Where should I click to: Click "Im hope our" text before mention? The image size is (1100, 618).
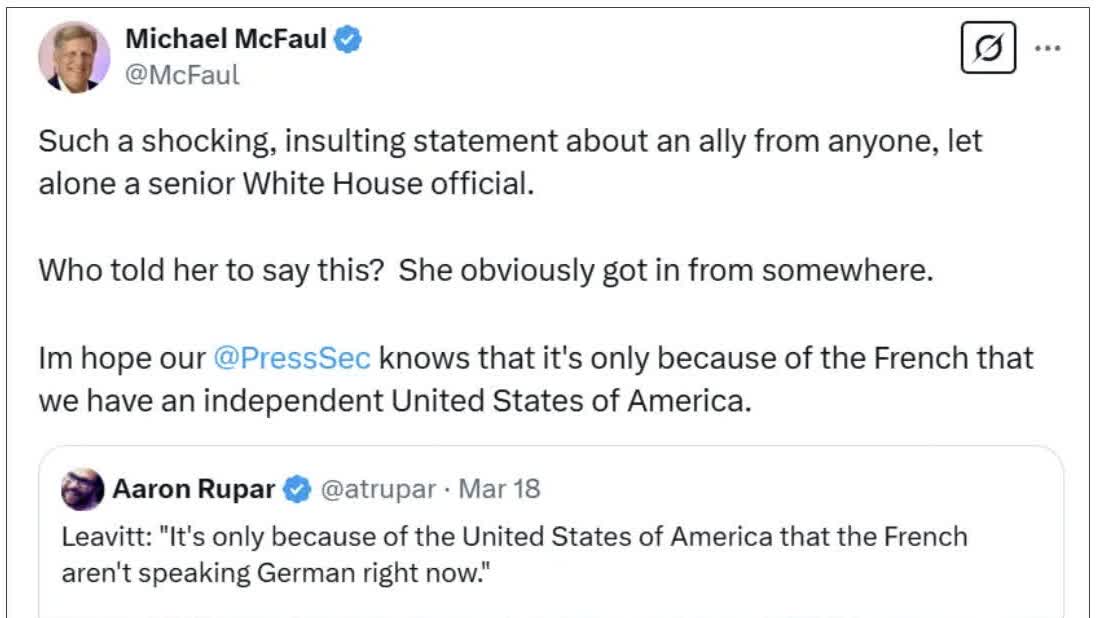click(x=120, y=358)
